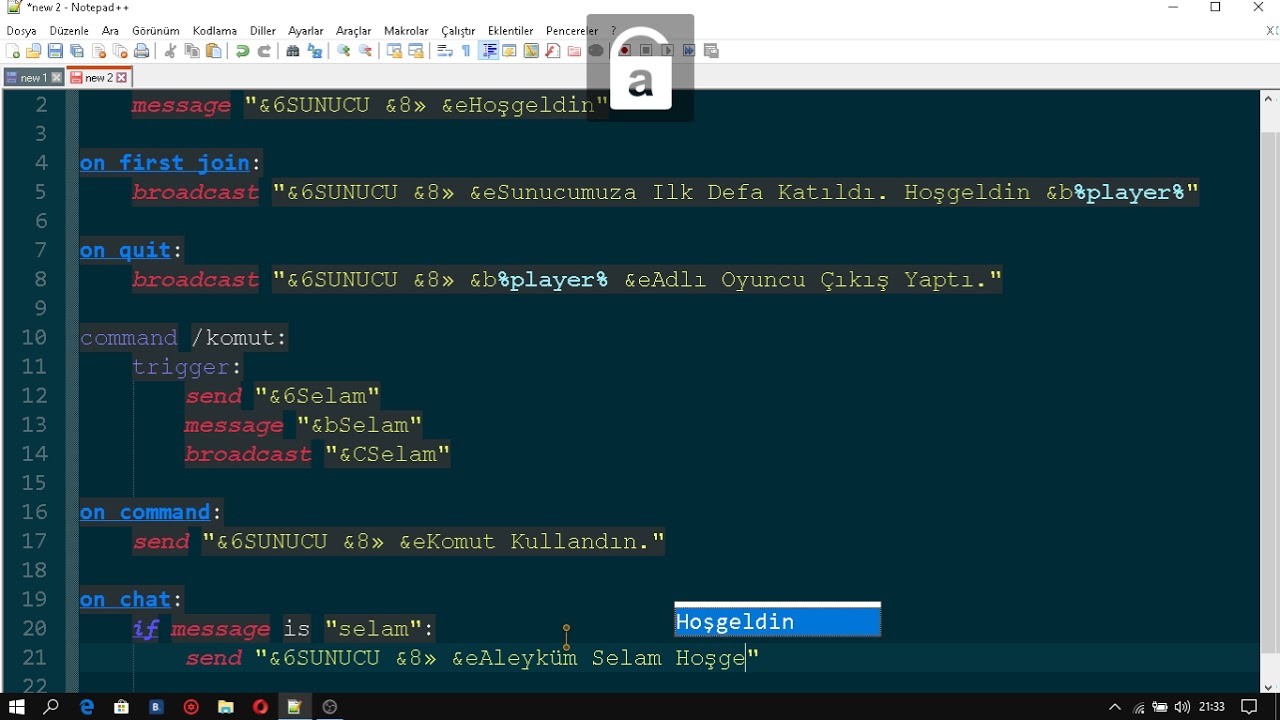Save the current document via toolbar
The image size is (1280, 720).
click(55, 51)
